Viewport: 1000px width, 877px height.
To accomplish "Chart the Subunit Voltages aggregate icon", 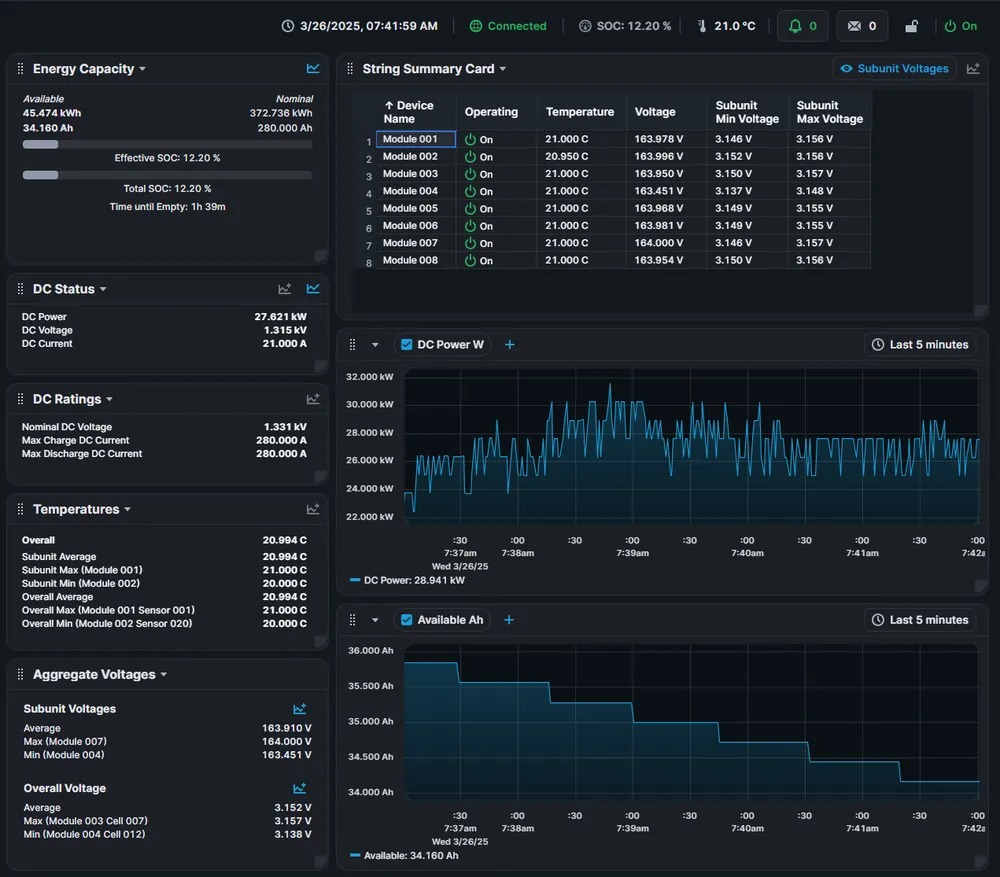I will (x=299, y=709).
